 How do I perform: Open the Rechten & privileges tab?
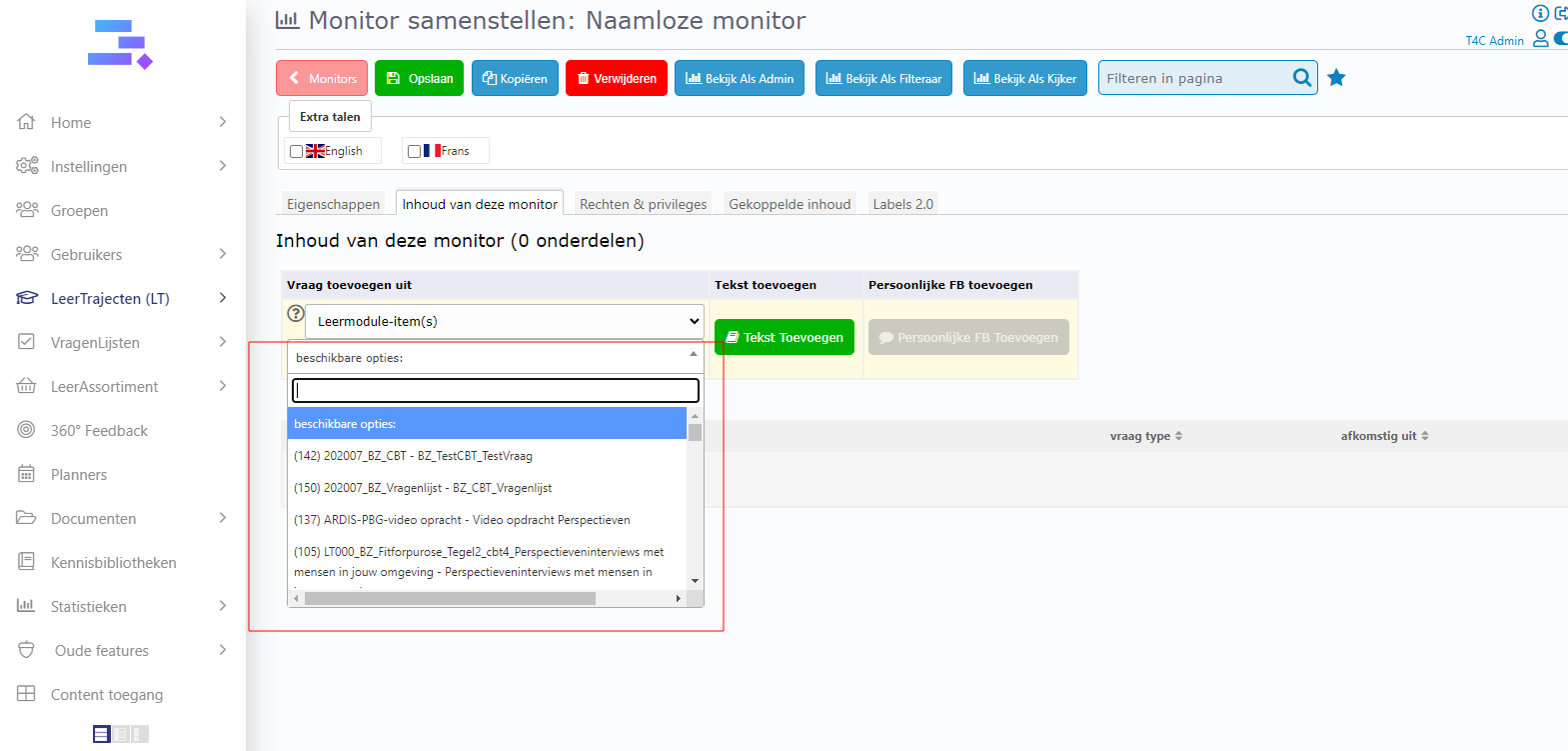point(643,204)
